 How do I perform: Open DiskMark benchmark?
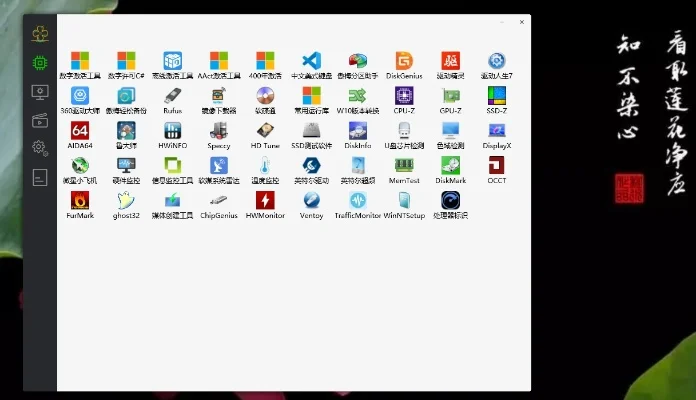point(450,170)
